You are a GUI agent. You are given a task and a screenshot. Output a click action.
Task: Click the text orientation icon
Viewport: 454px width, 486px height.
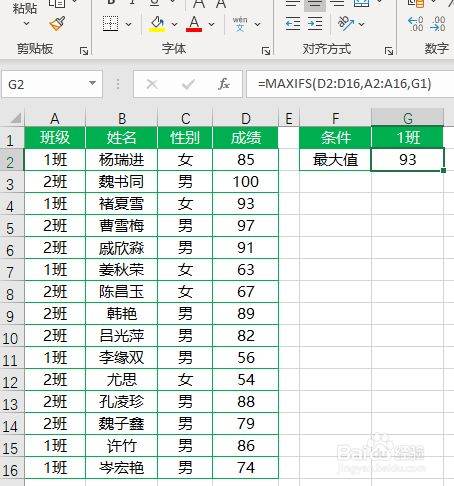346,24
